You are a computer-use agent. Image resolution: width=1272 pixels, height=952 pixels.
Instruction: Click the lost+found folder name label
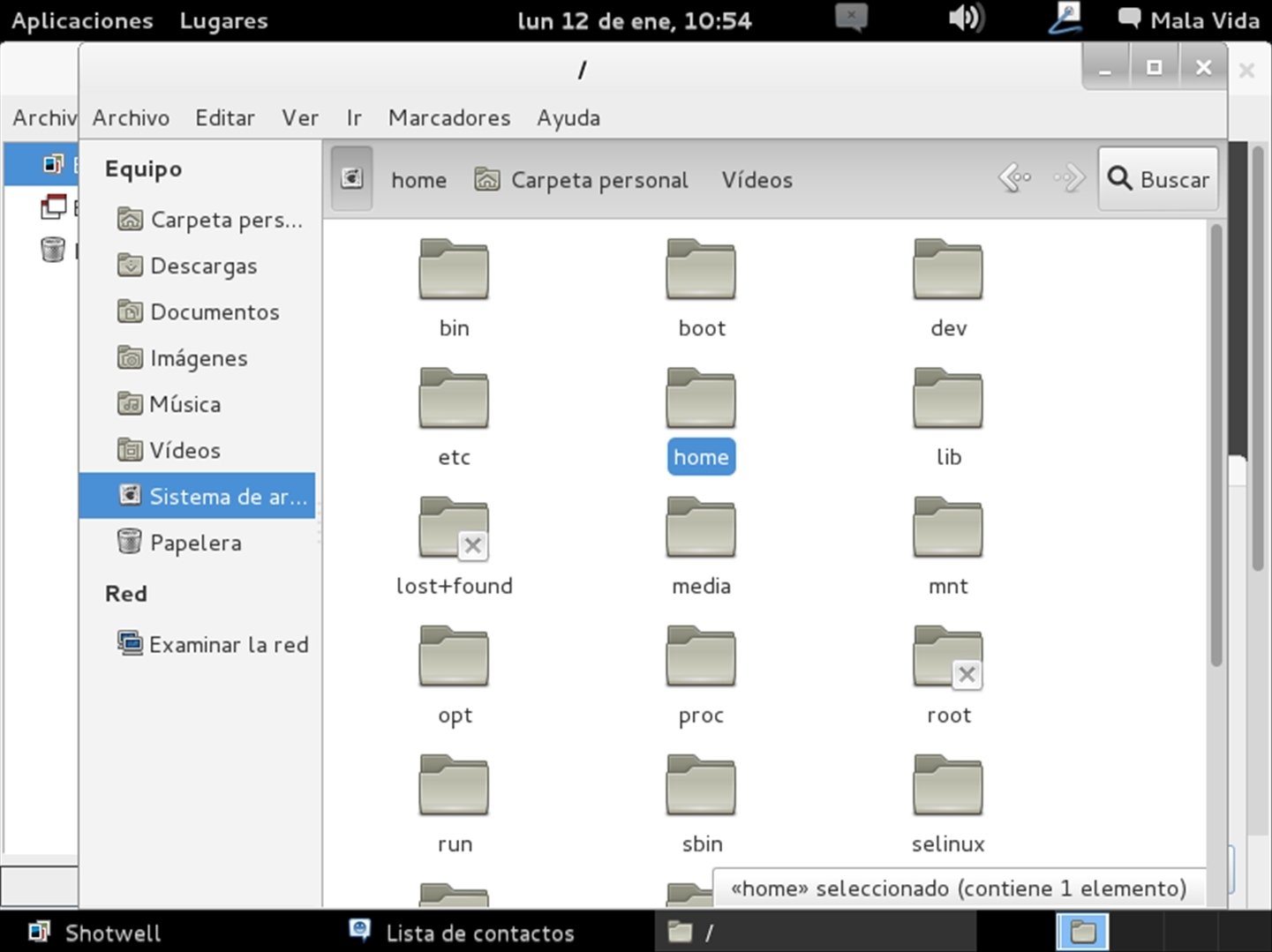[454, 586]
